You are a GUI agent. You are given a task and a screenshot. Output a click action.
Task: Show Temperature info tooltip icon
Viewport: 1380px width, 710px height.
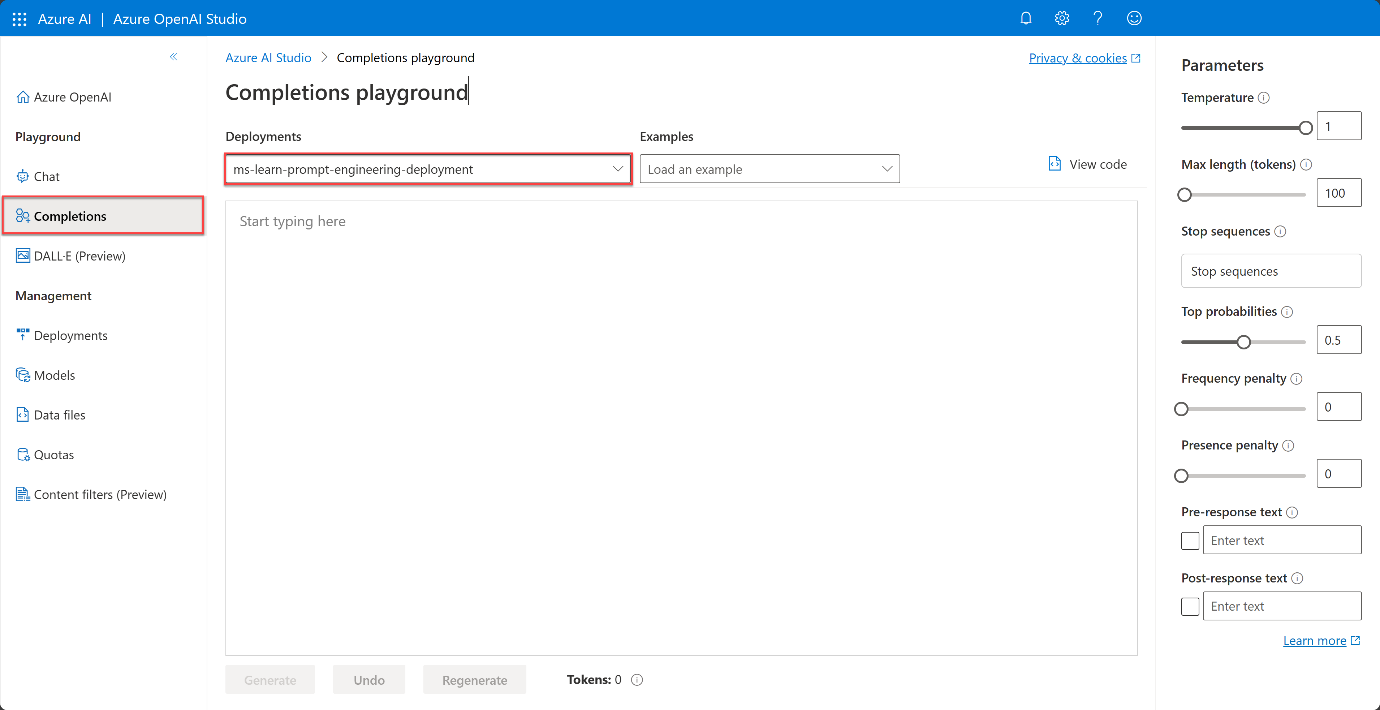pos(1264,98)
